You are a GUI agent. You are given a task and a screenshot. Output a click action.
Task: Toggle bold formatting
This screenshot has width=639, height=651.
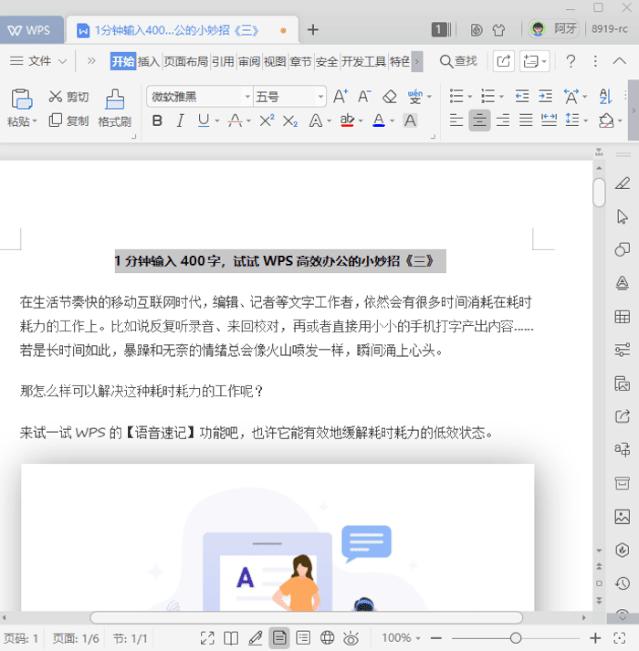pos(157,121)
